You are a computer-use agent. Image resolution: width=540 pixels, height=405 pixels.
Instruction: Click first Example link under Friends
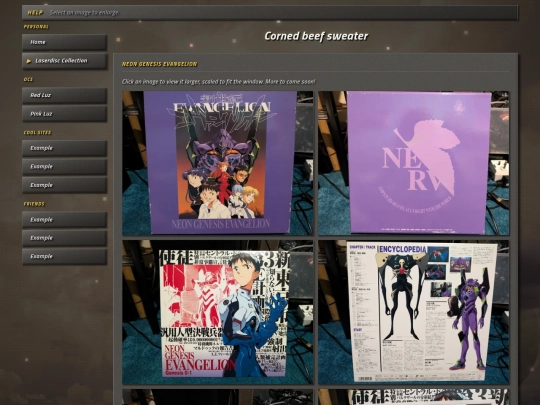(x=64, y=220)
